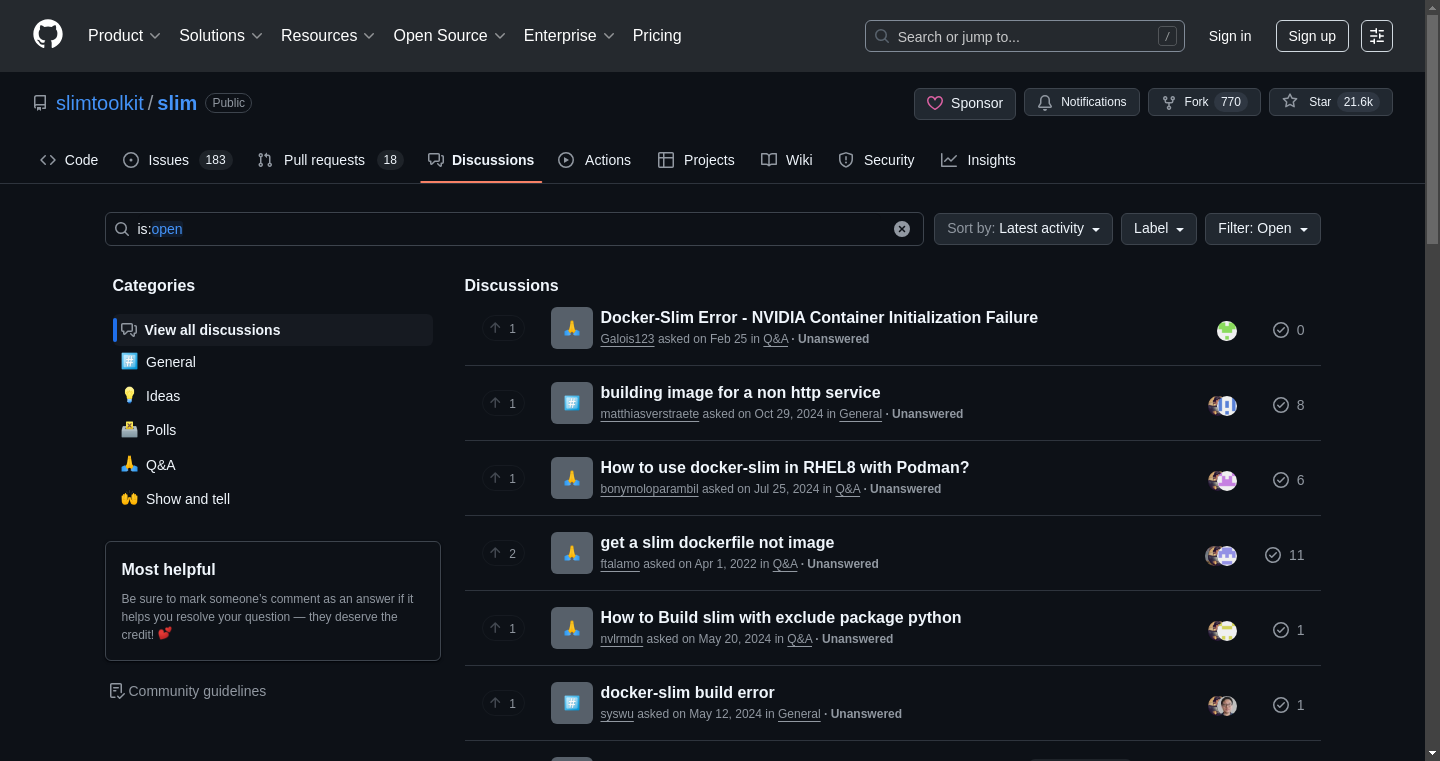Open How to use docker-slim in RHEL8 discussion
This screenshot has width=1440, height=761.
tap(785, 467)
